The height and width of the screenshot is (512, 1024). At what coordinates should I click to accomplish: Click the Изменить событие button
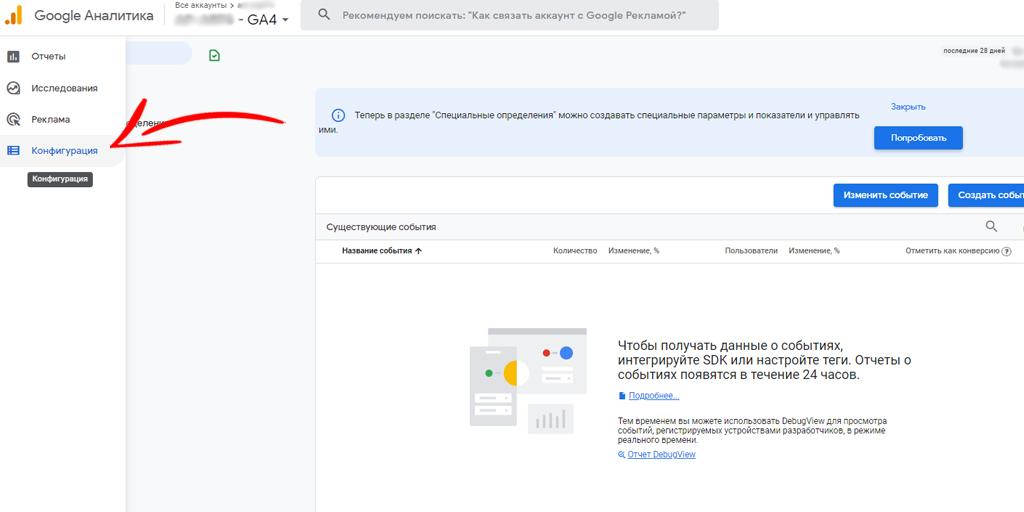pyautogui.click(x=885, y=195)
